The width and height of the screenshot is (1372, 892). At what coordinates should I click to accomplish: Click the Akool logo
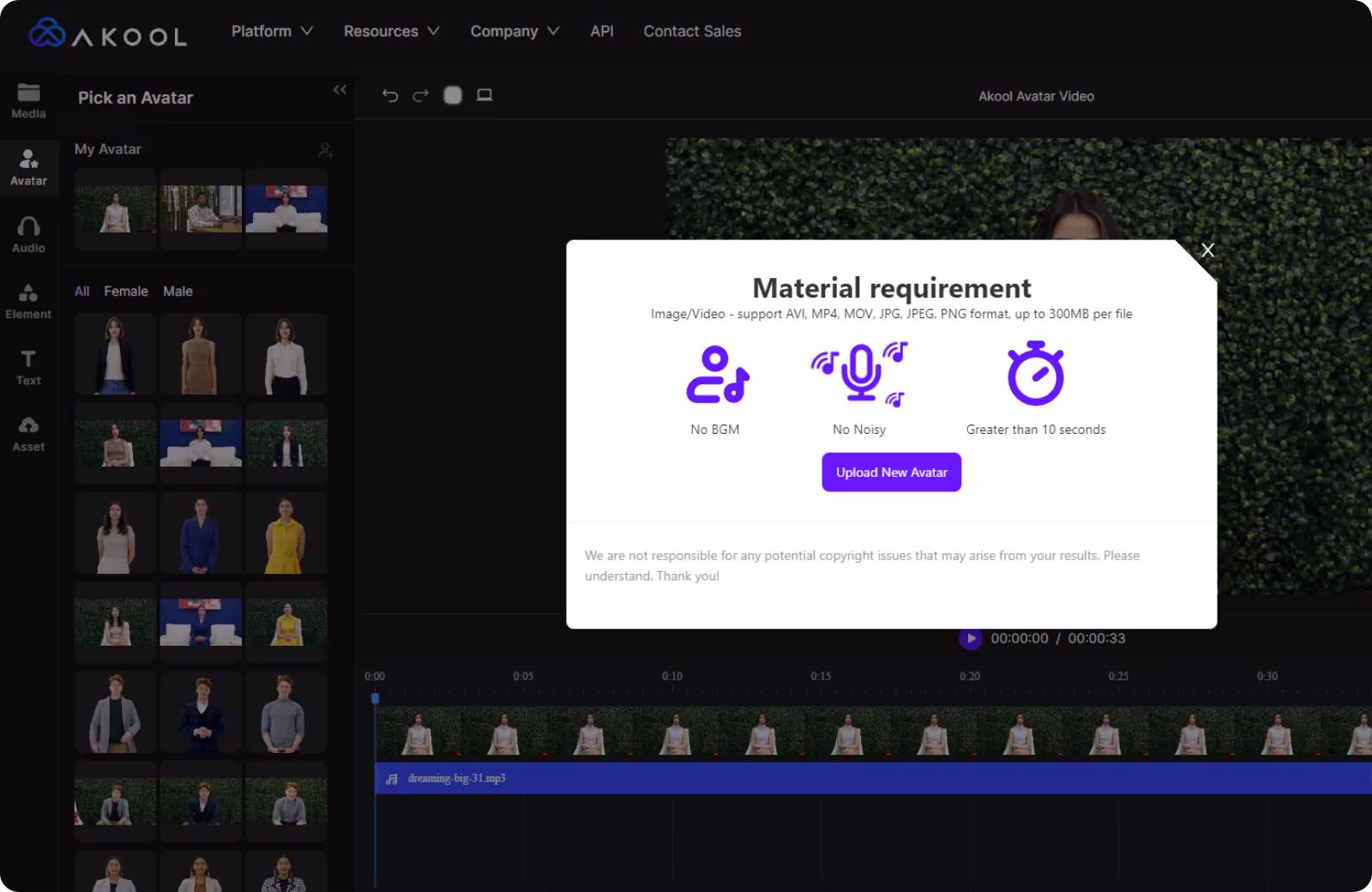point(108,33)
